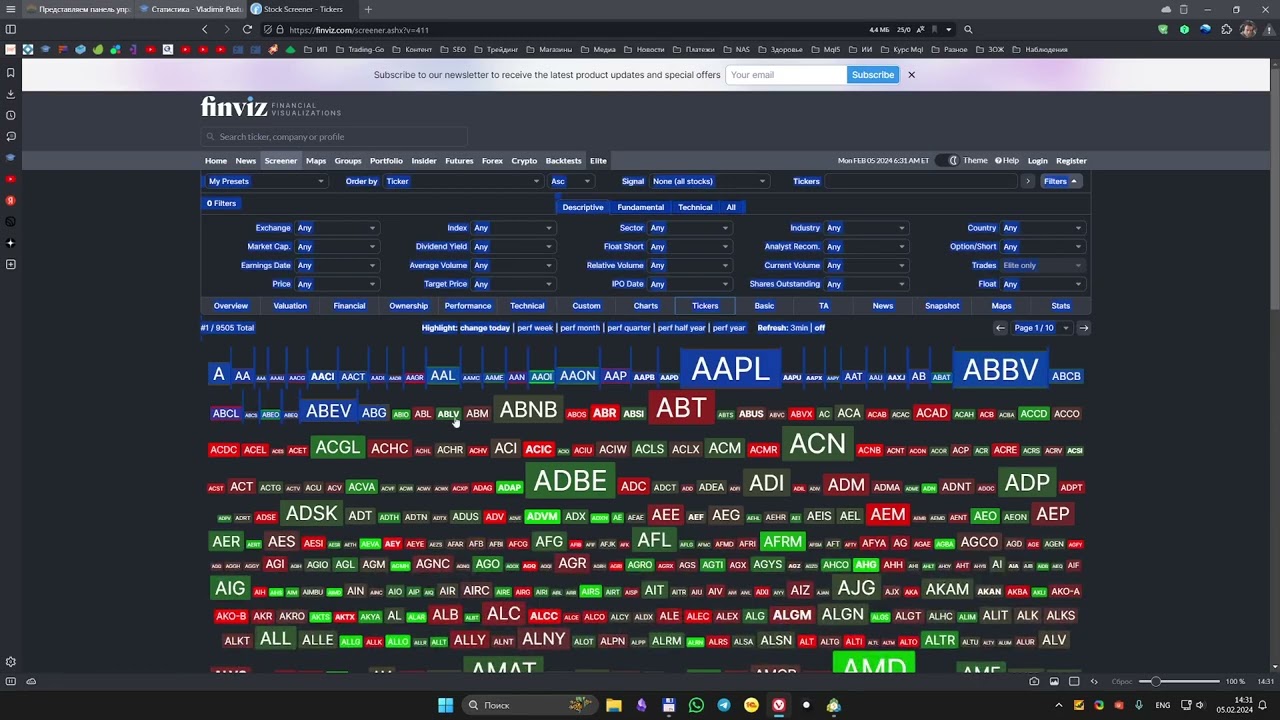Open the Order by Ticker dropdown
This screenshot has height=720, width=1280.
(x=462, y=181)
